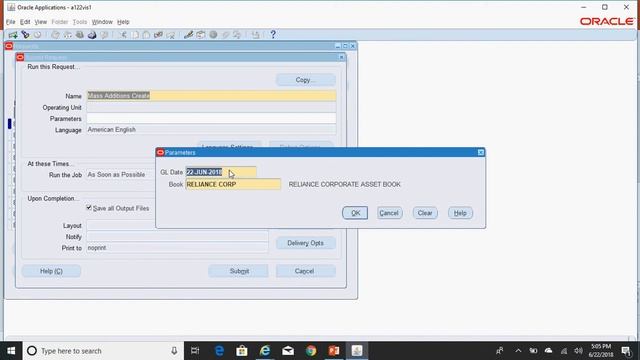Open the Edit menu
640x360 pixels.
[25, 22]
